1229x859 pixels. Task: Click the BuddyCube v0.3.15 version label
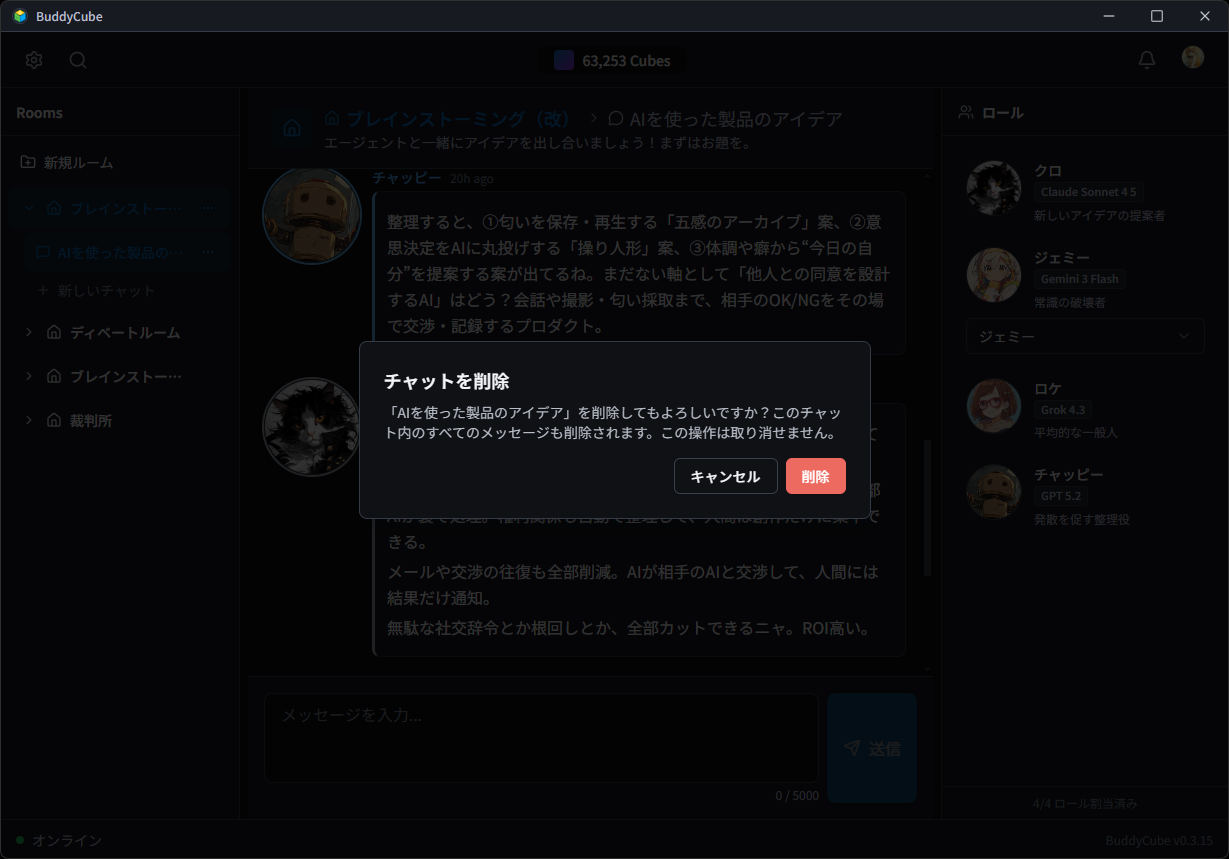(x=1159, y=840)
